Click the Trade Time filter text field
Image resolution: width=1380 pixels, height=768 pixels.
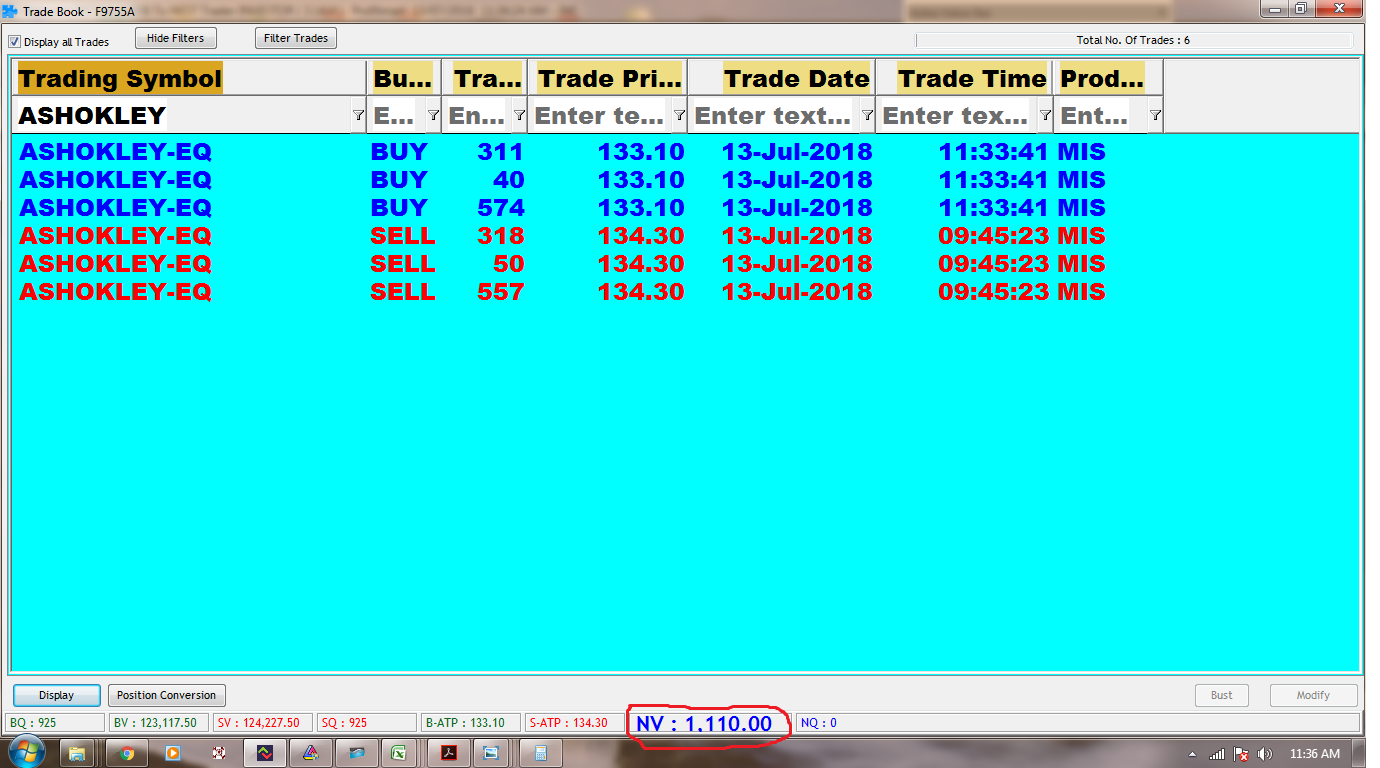pos(956,115)
